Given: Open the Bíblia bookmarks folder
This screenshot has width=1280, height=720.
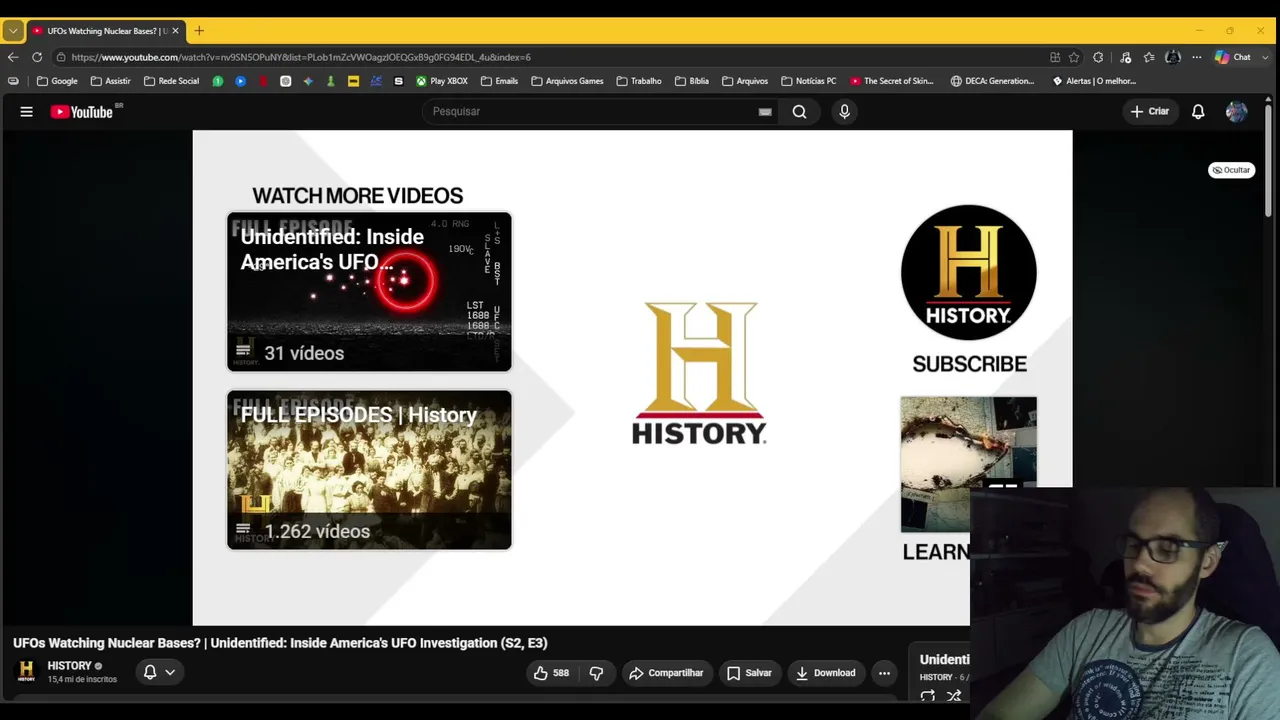Looking at the screenshot, I should (x=692, y=81).
